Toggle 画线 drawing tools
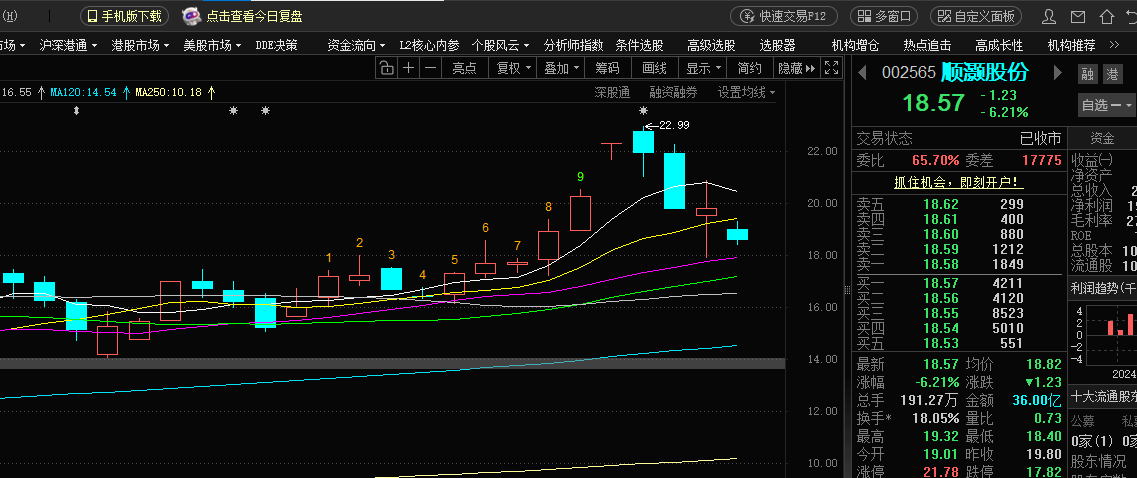This screenshot has height=478, width=1137. pos(655,68)
